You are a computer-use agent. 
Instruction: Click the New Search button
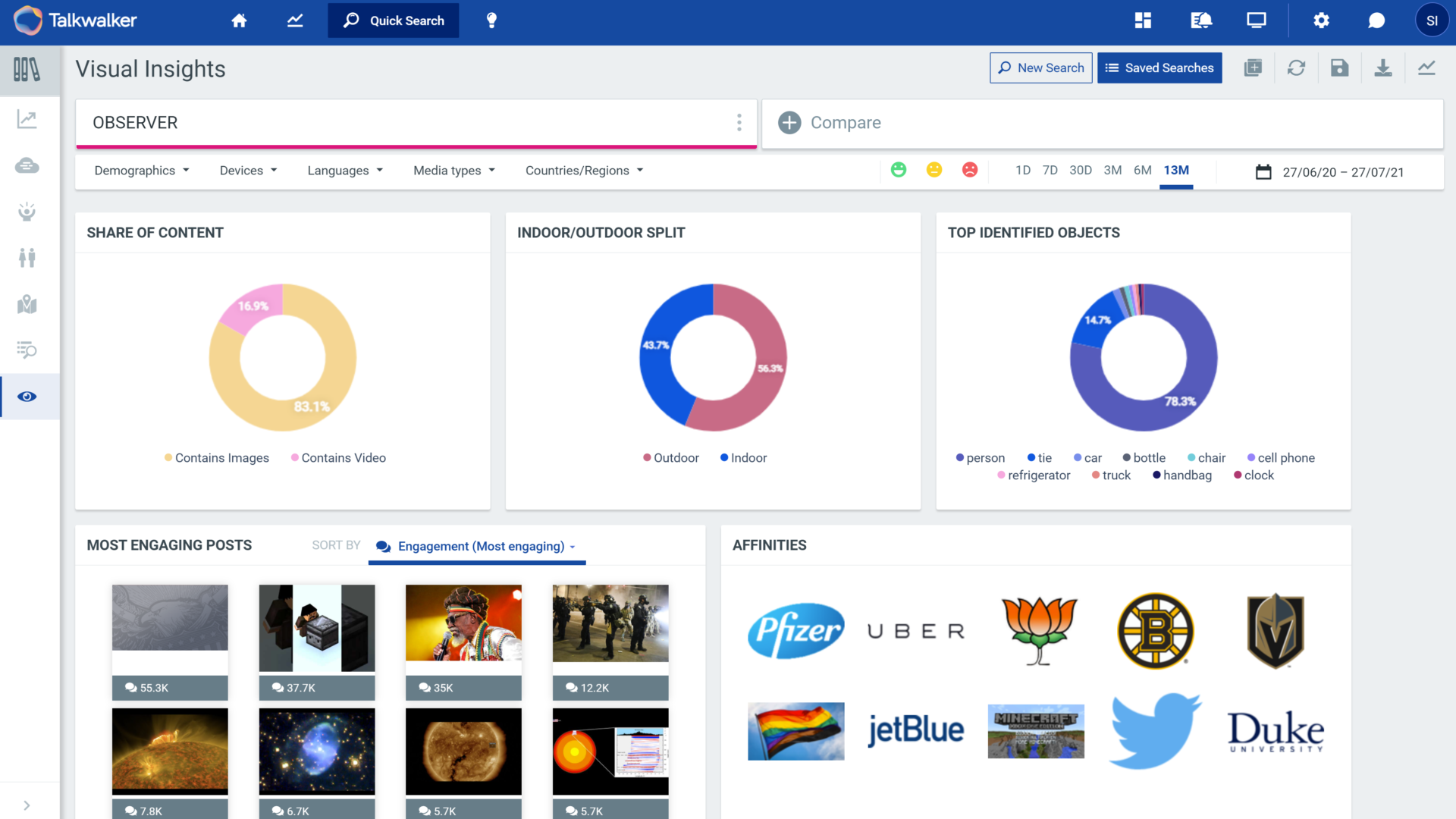(1040, 68)
